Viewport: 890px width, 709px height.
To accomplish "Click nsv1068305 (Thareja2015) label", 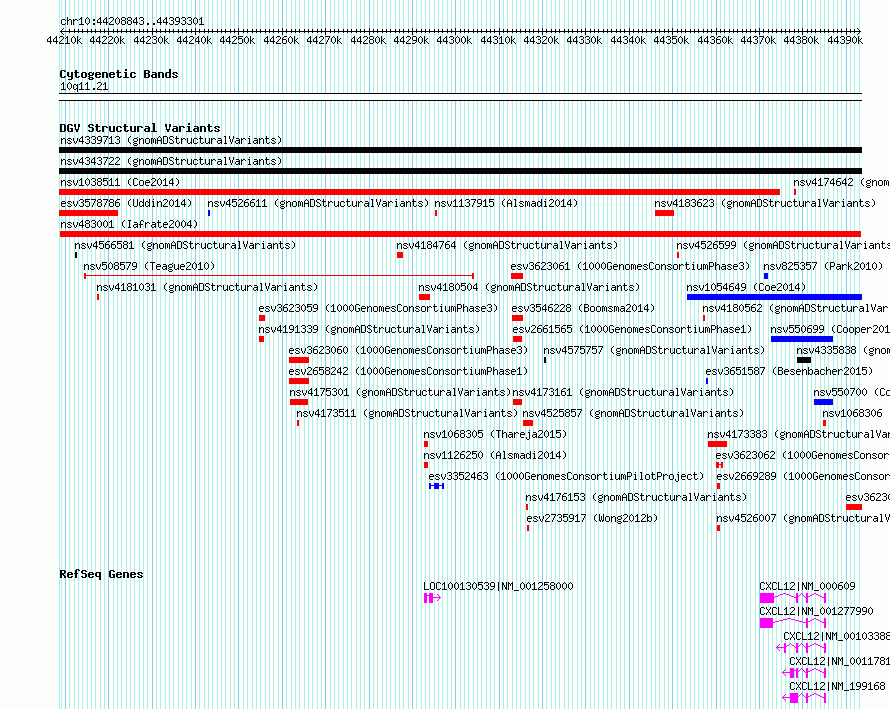I will click(495, 434).
